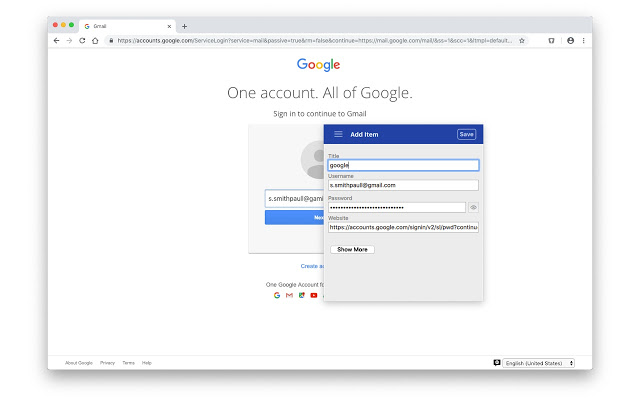Viewport: 640px width, 400px height.
Task: Open a new tab with plus button
Action: point(184,26)
